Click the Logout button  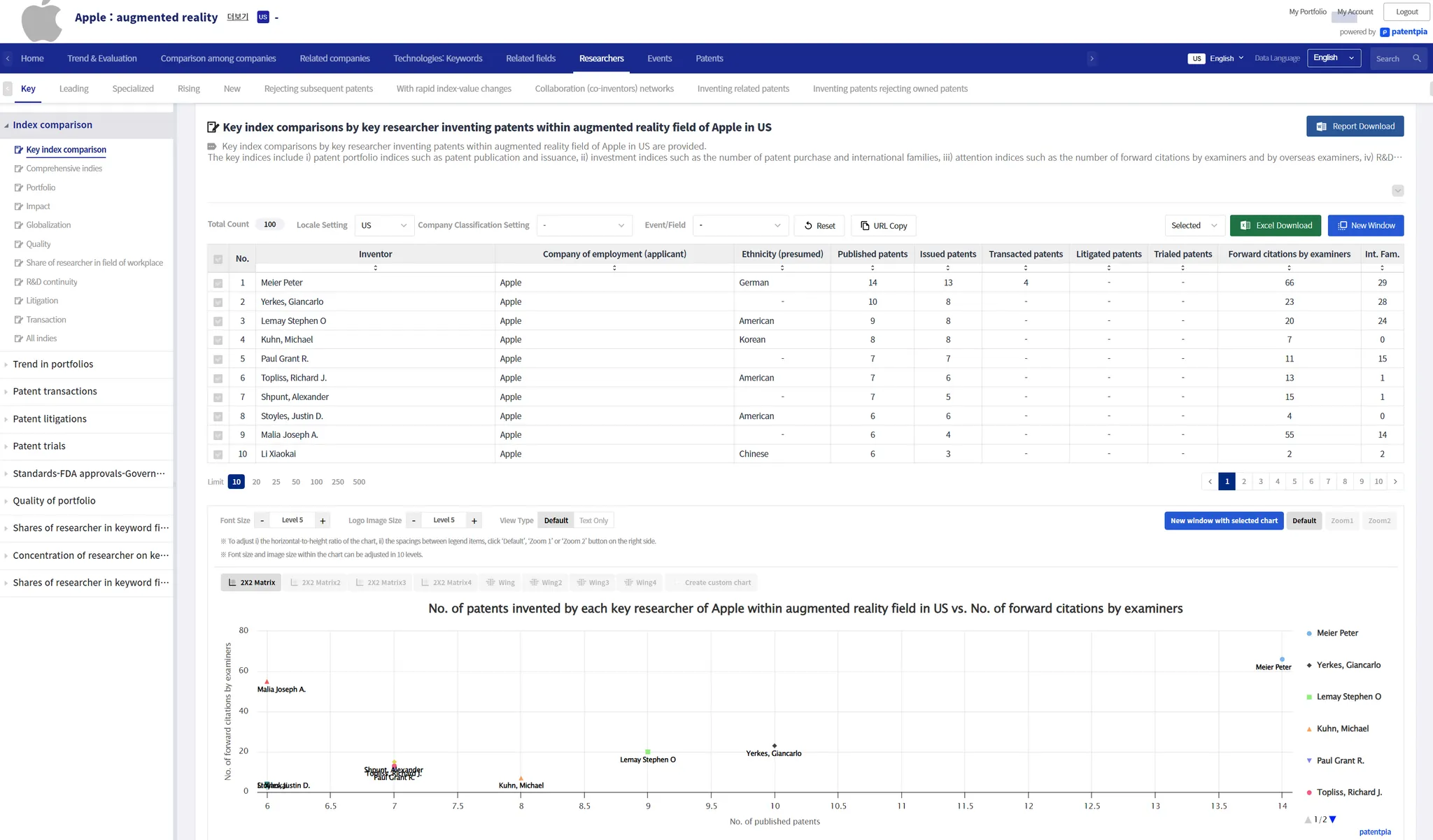(x=1406, y=12)
